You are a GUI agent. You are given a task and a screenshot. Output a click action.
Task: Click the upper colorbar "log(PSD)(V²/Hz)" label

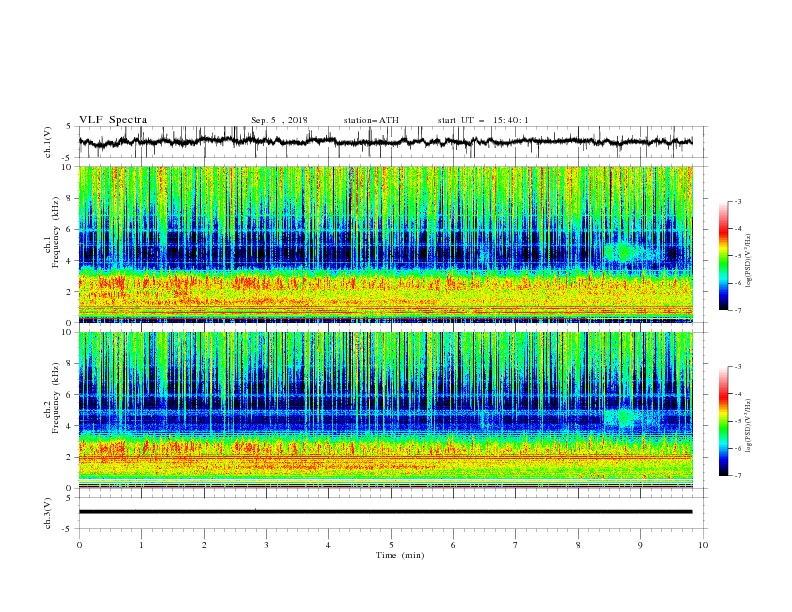748,261
